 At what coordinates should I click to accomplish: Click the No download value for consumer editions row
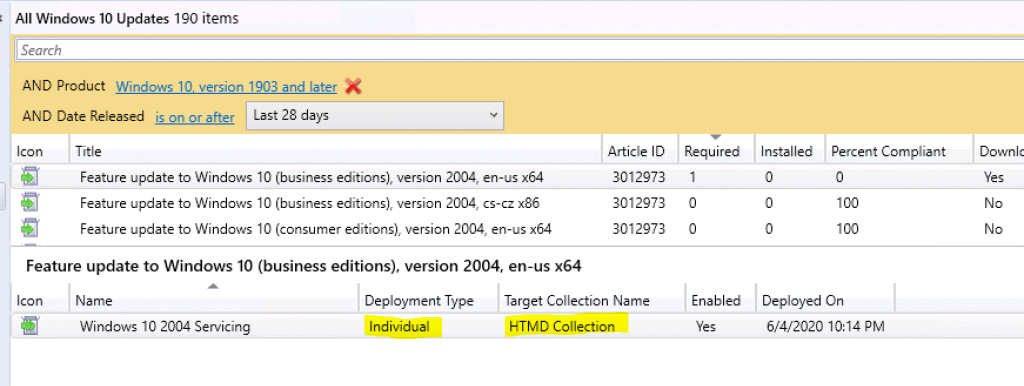pos(993,229)
